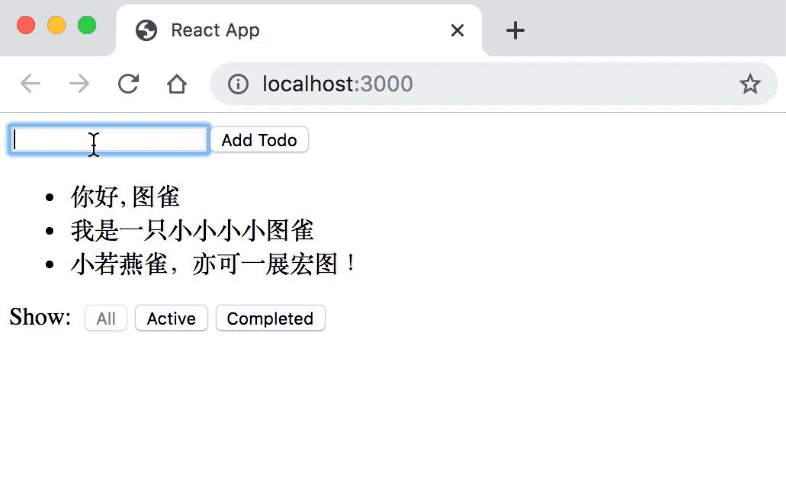Screen dimensions: 786x500
Task: Bookmark this page with the star icon
Action: [750, 84]
